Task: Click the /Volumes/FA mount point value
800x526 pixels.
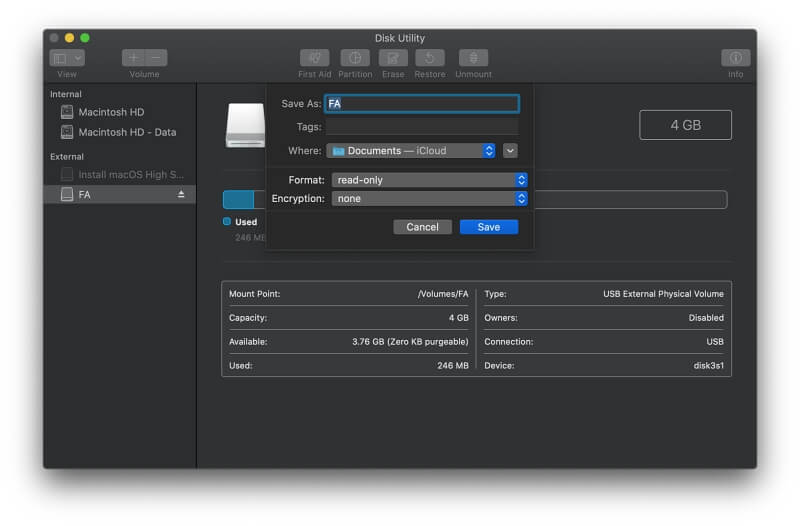Action: click(443, 294)
